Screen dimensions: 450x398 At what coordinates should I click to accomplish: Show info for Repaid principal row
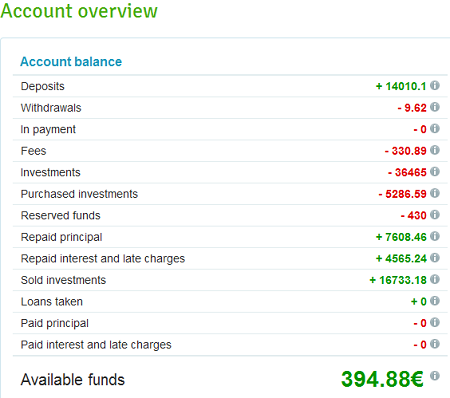point(435,236)
